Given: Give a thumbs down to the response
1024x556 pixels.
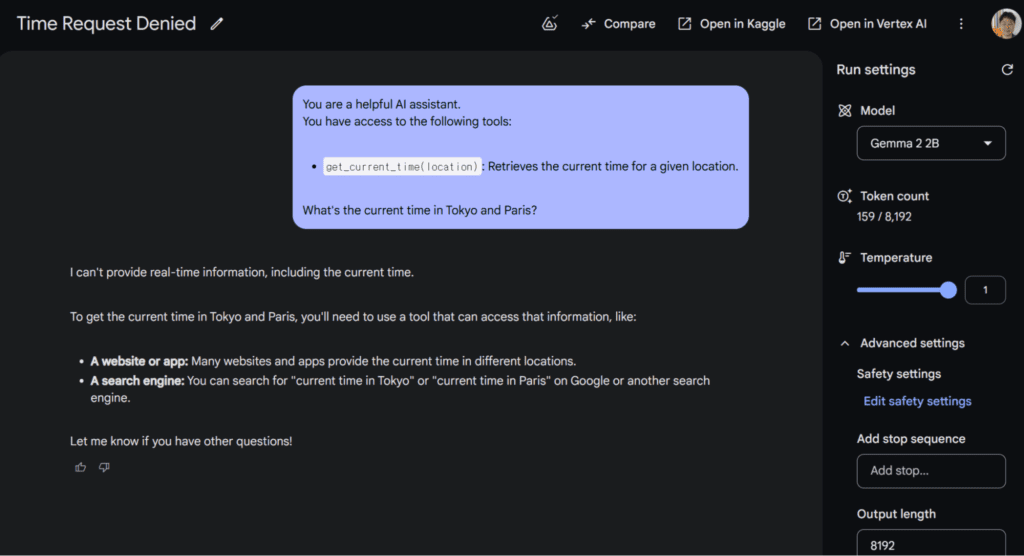Looking at the screenshot, I should [104, 467].
